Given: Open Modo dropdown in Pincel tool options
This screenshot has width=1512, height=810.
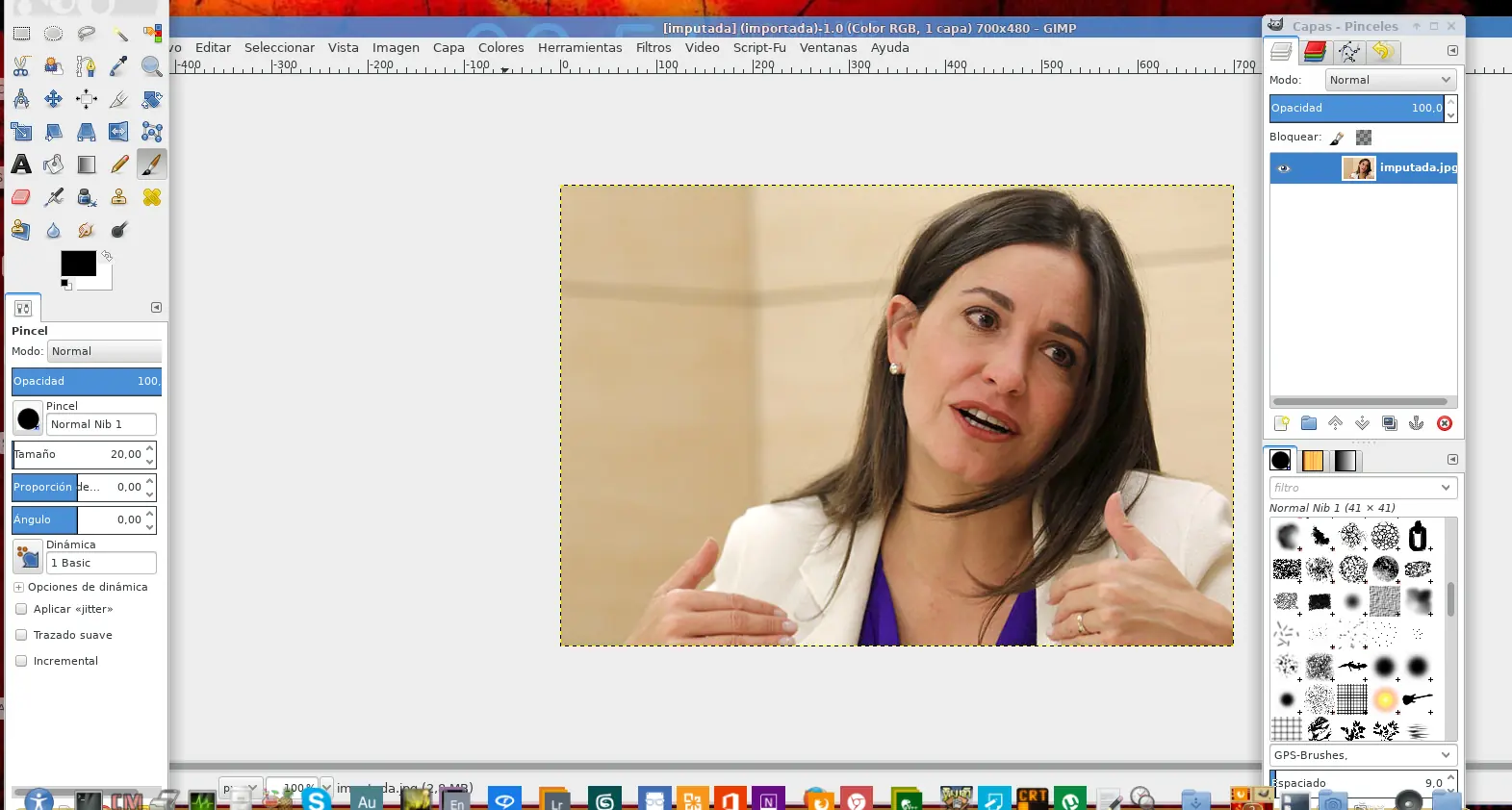Looking at the screenshot, I should point(104,351).
